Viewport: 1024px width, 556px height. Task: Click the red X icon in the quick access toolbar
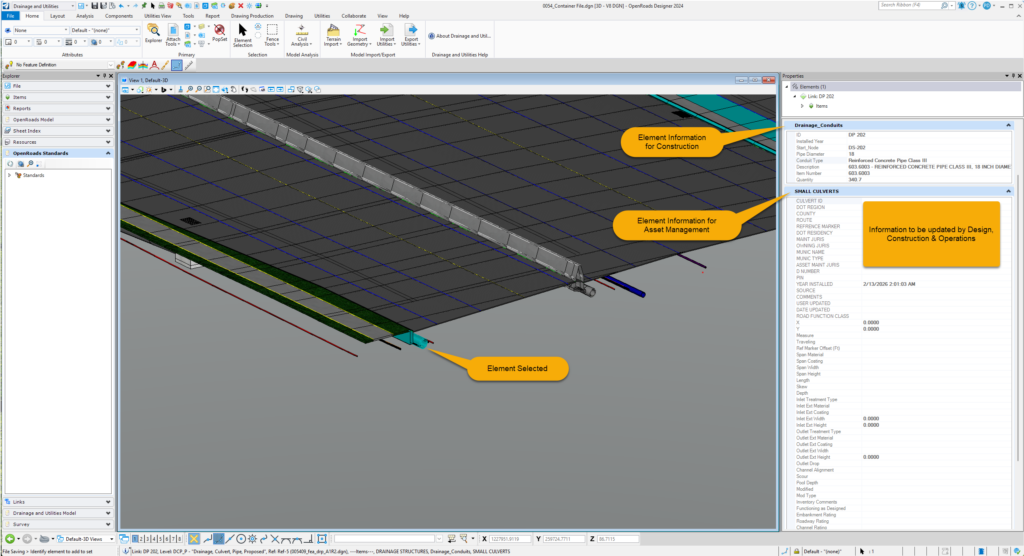pyautogui.click(x=240, y=6)
